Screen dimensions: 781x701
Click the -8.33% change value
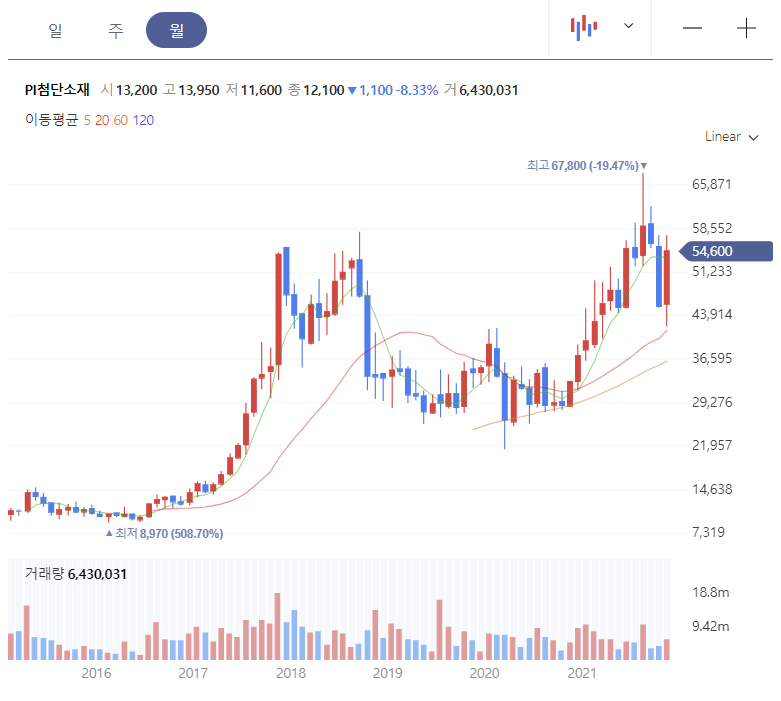[417, 90]
